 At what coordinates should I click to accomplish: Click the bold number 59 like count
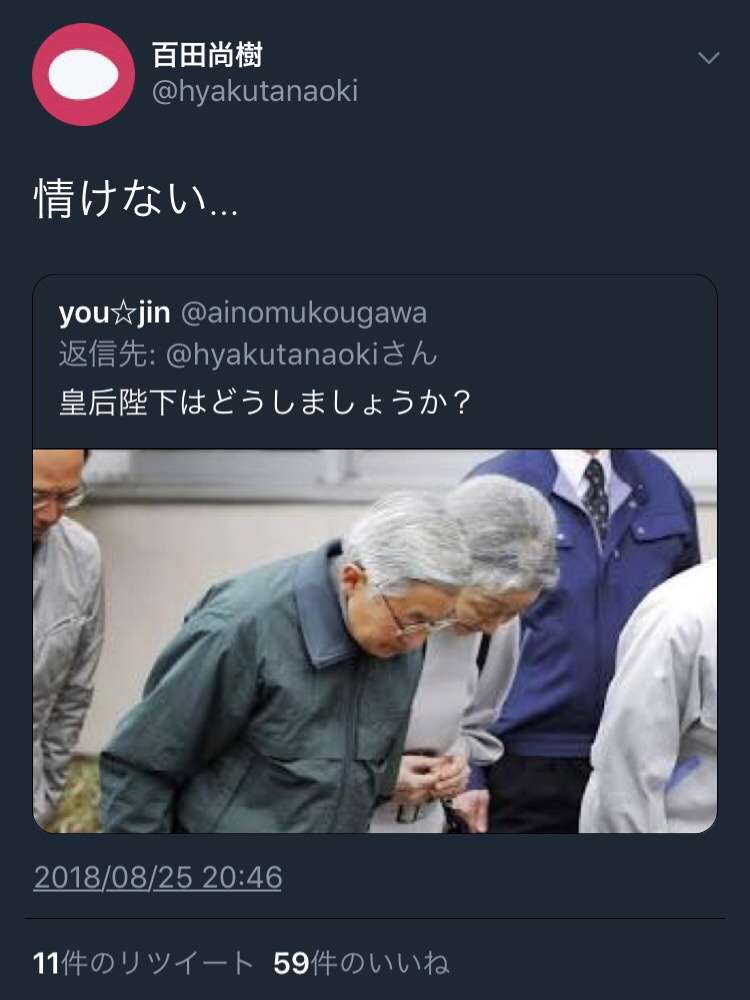pos(291,964)
